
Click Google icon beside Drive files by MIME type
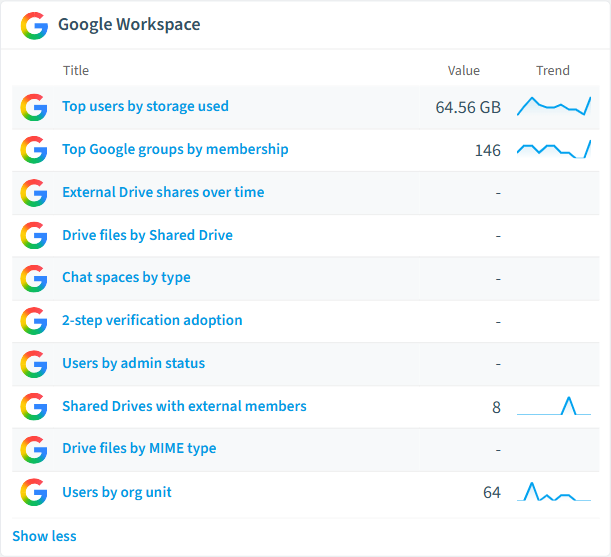point(34,449)
